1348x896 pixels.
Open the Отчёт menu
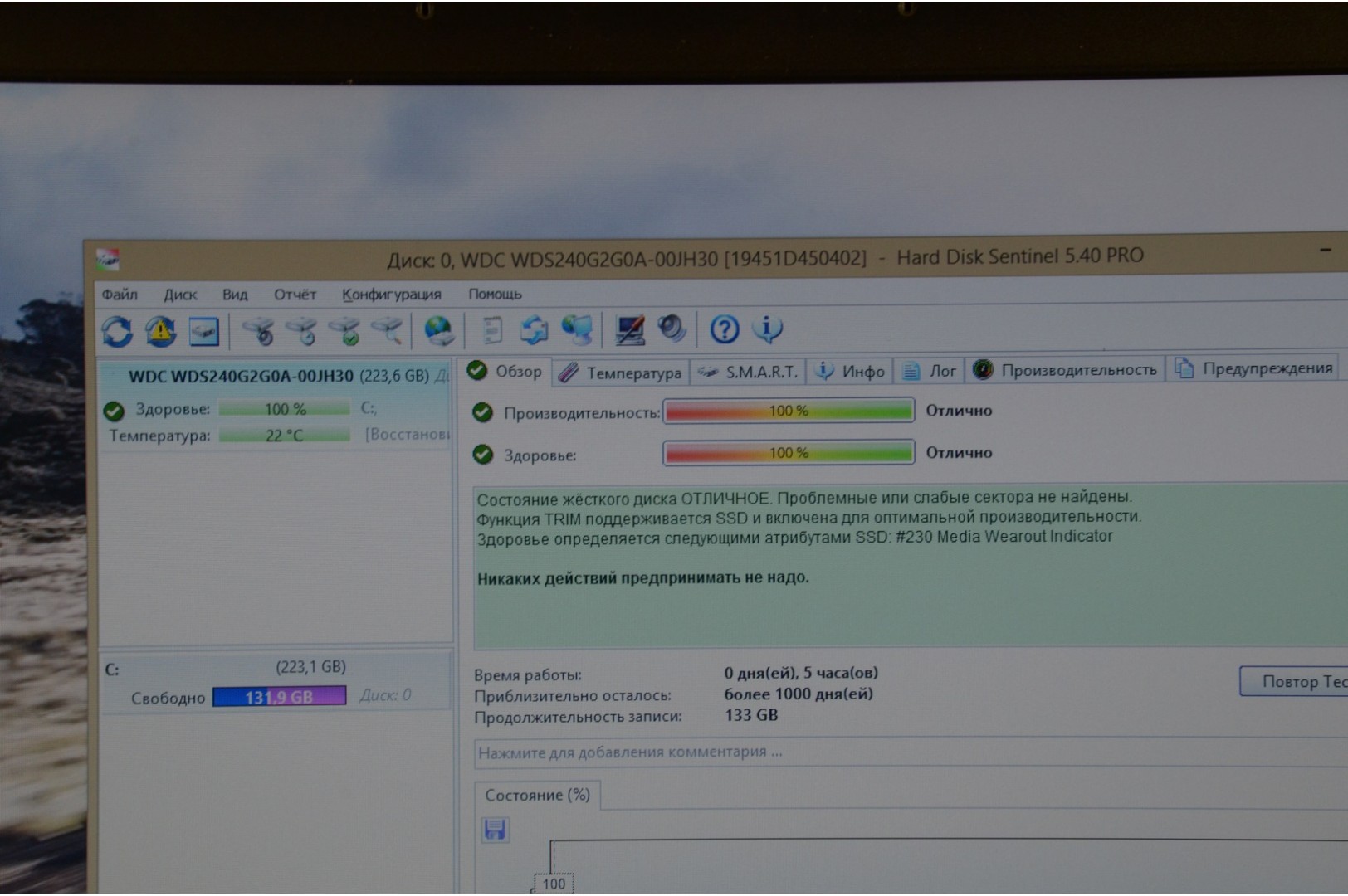click(295, 295)
